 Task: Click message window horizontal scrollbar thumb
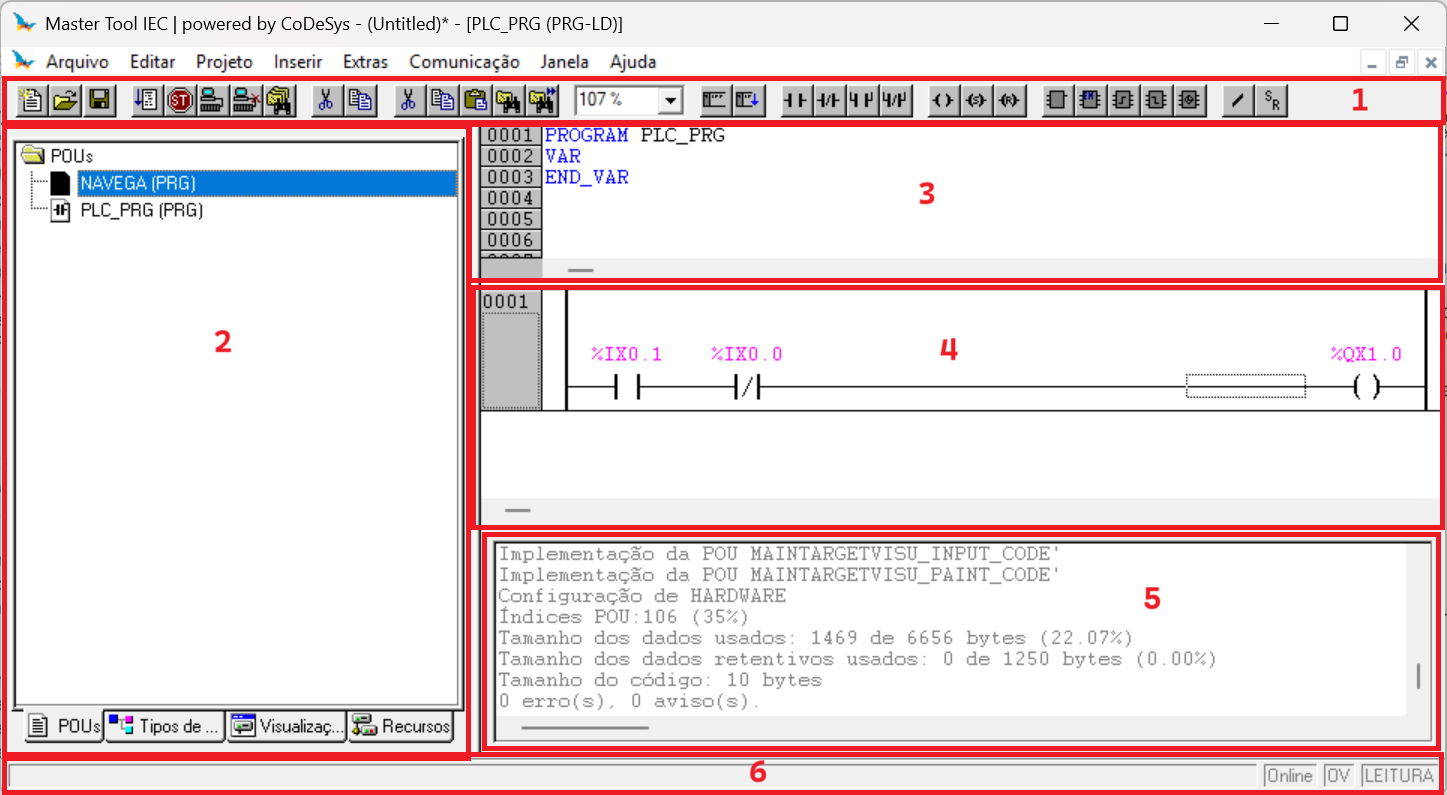585,727
